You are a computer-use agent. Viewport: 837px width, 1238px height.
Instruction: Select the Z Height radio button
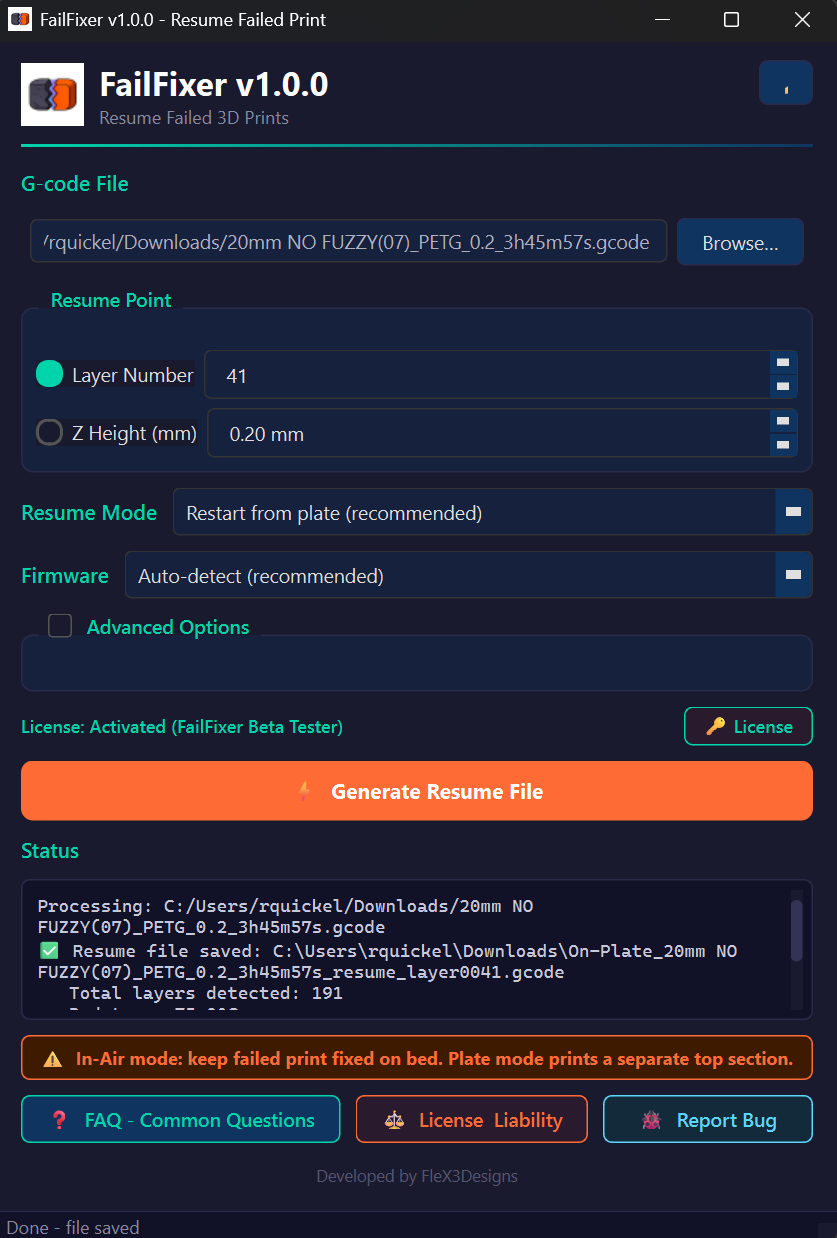48,432
